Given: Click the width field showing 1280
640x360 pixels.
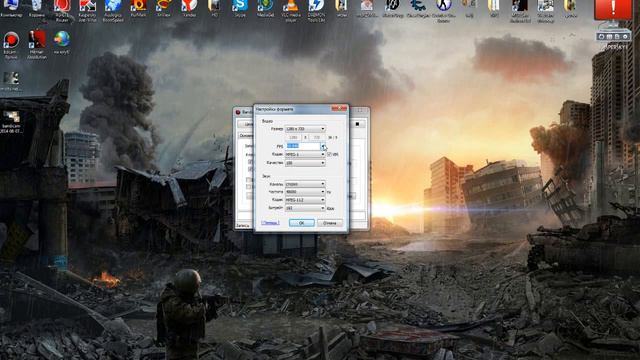Looking at the screenshot, I should click(293, 138).
